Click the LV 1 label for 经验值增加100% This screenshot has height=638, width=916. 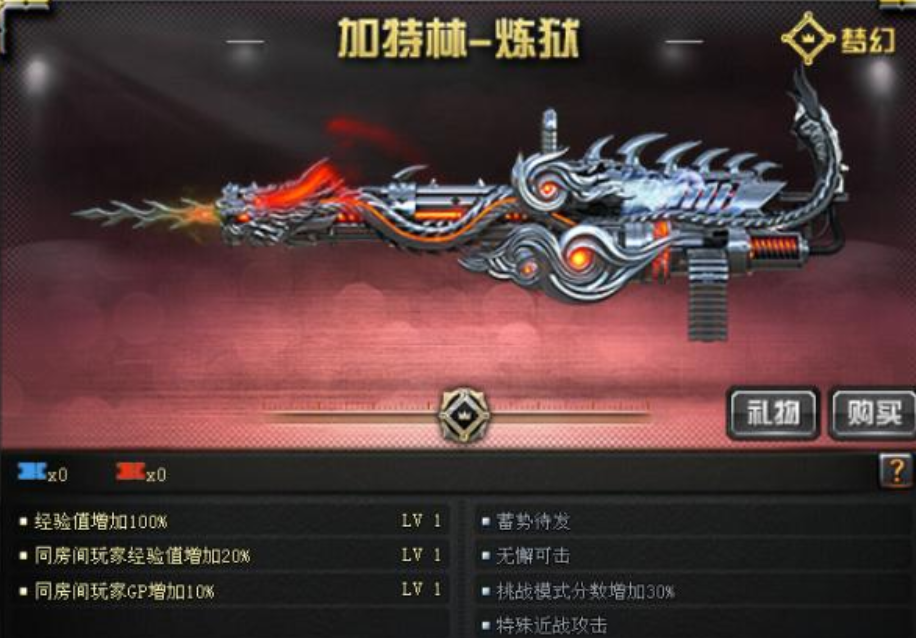tap(421, 521)
